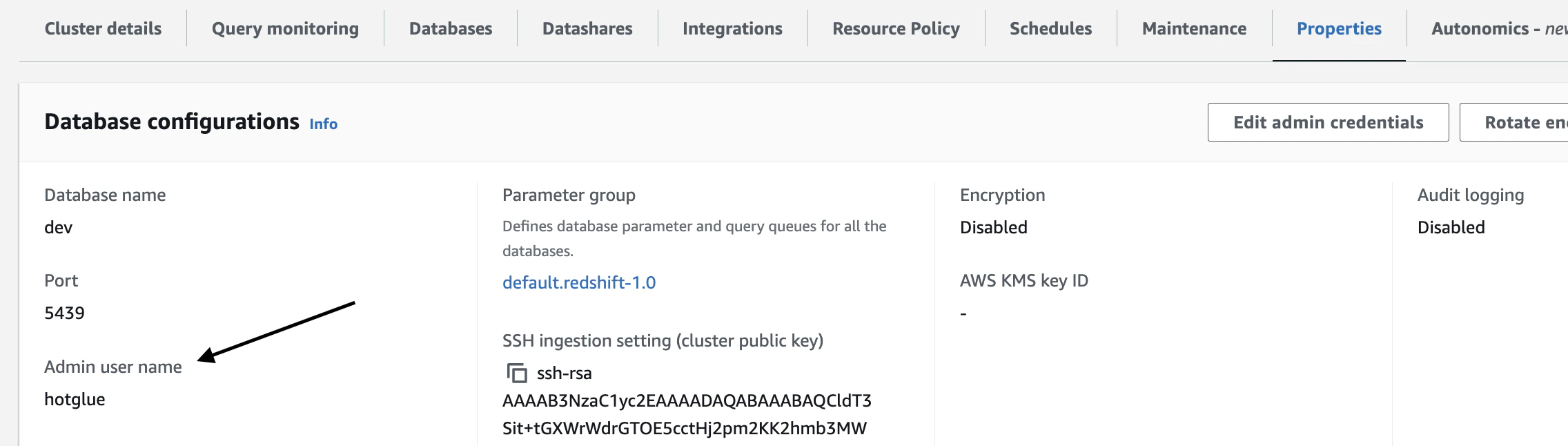Click the Disabled value under Audit logging
Viewport: 1568px width, 446px height.
pyautogui.click(x=1451, y=228)
